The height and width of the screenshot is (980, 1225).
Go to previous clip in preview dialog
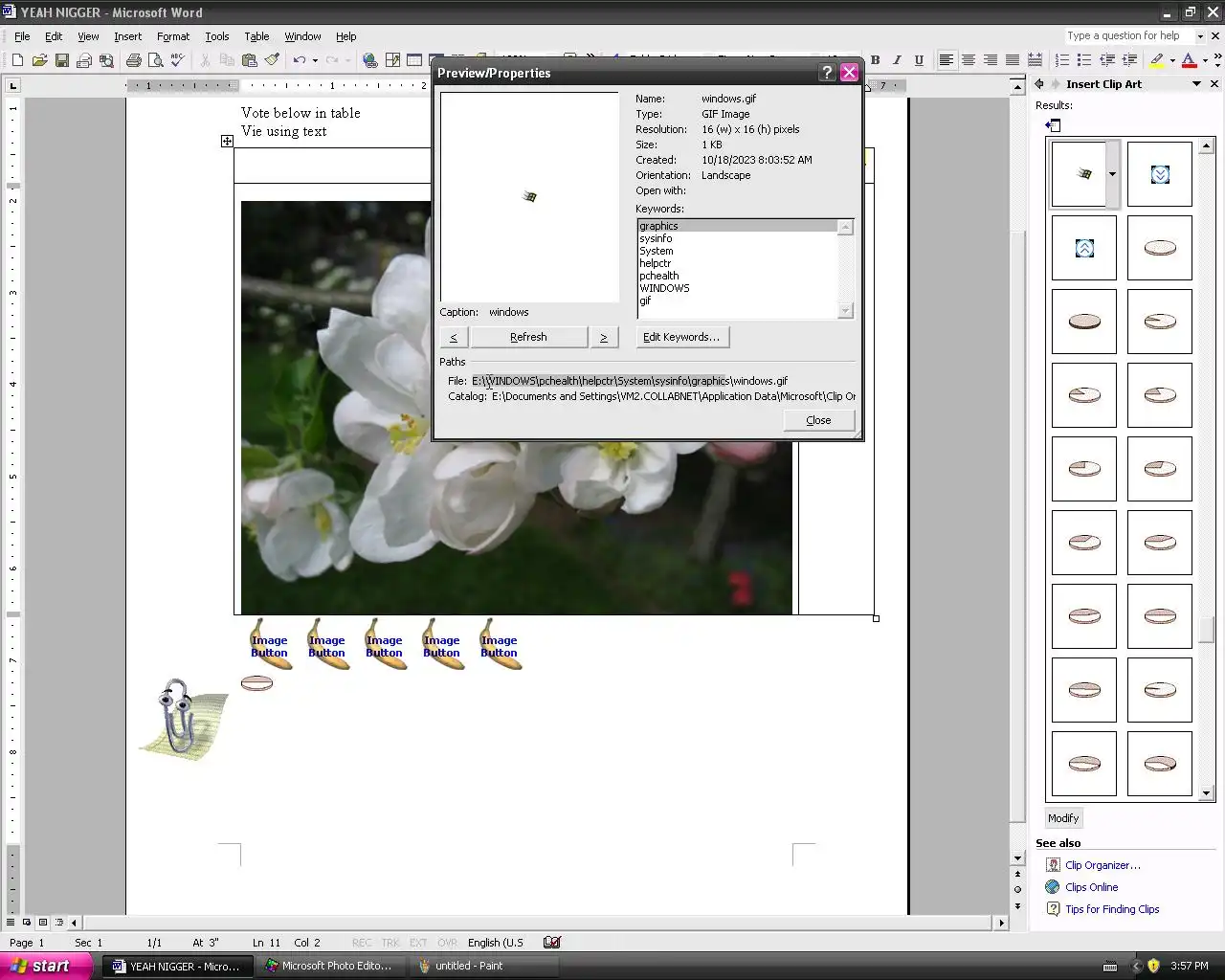coord(453,337)
